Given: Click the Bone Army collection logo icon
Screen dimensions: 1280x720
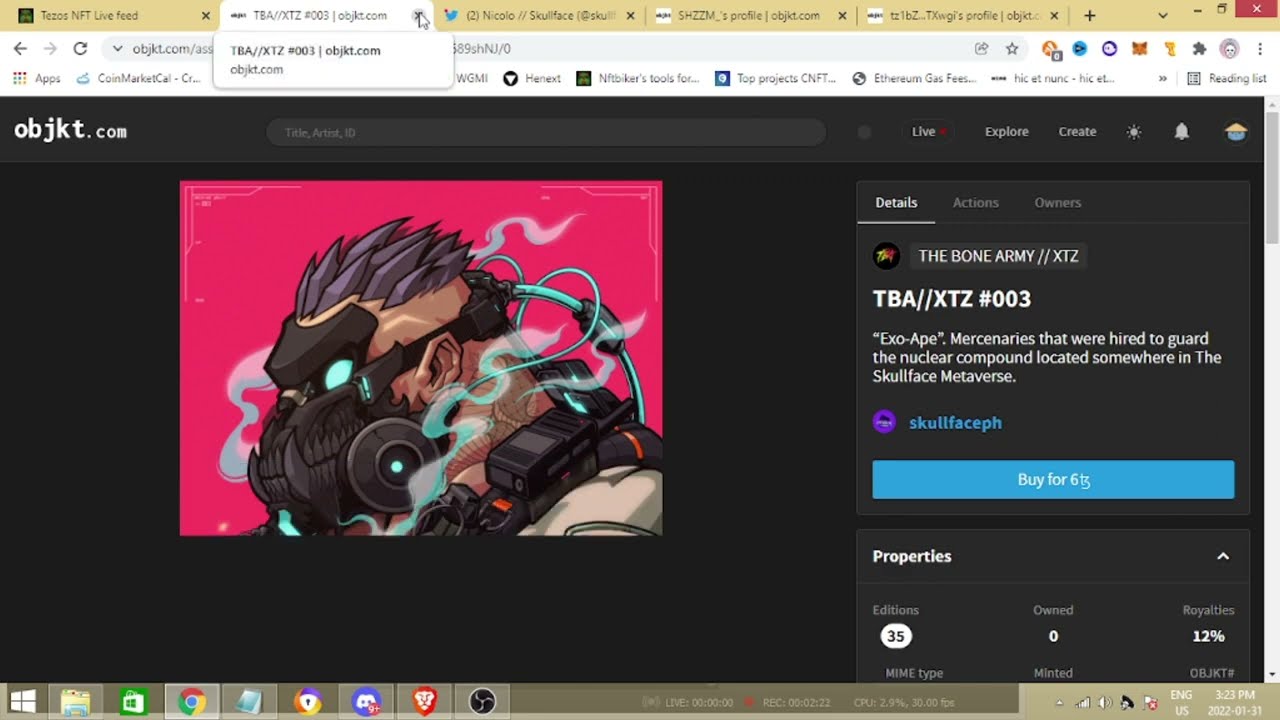Looking at the screenshot, I should tap(886, 256).
